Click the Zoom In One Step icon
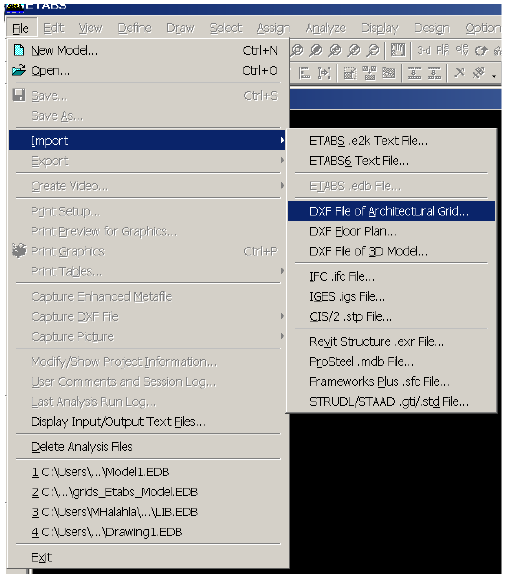 click(x=354, y=50)
